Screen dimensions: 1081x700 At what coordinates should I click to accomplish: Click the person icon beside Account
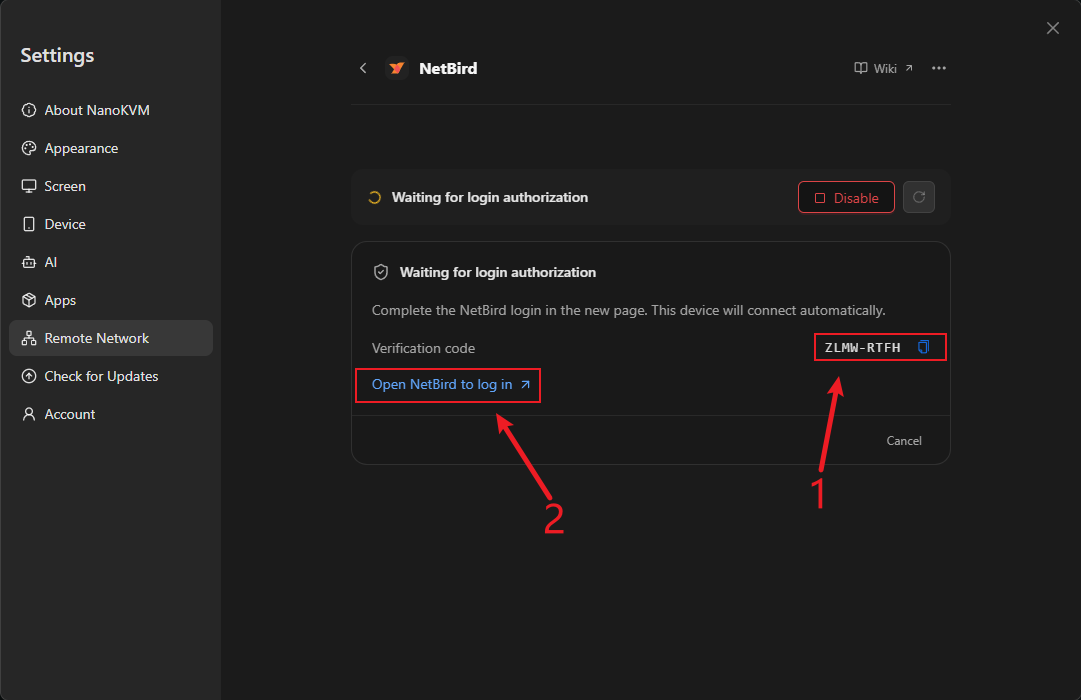29,414
